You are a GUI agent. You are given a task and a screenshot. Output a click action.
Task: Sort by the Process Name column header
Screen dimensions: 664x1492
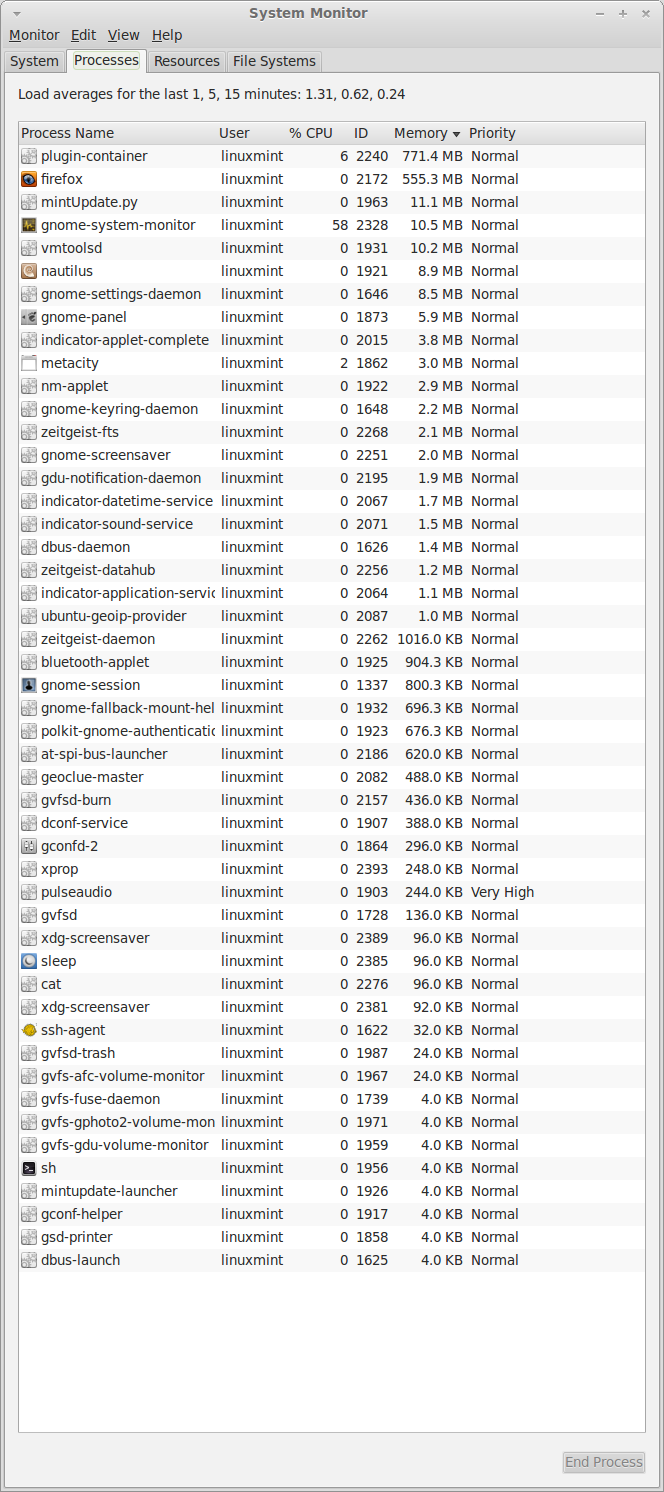click(68, 134)
